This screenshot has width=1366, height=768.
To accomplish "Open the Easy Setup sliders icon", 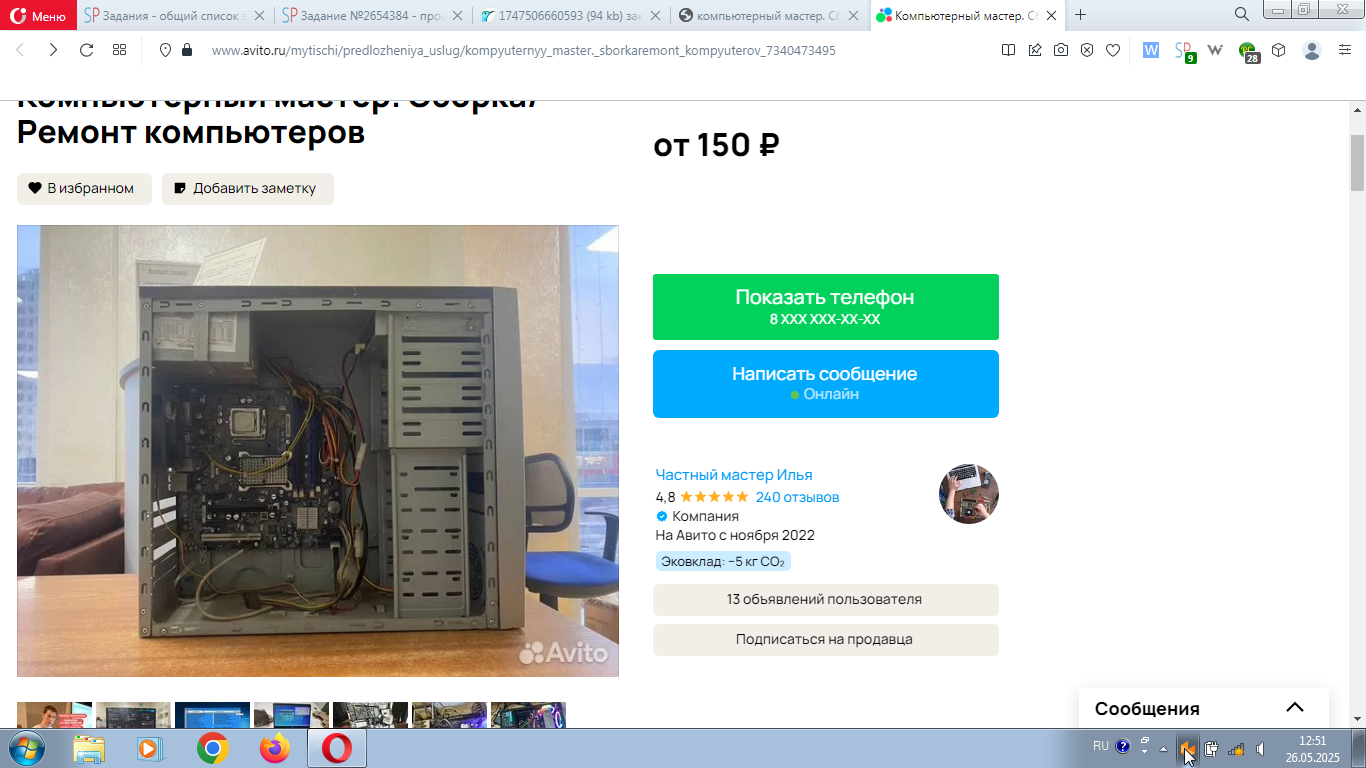I will (x=1345, y=50).
